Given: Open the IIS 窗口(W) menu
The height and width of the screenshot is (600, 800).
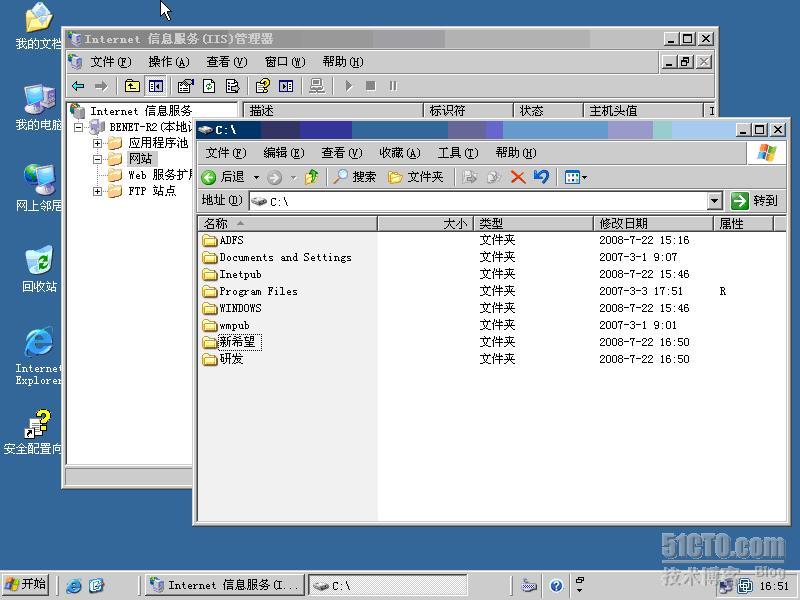Looking at the screenshot, I should 285,62.
